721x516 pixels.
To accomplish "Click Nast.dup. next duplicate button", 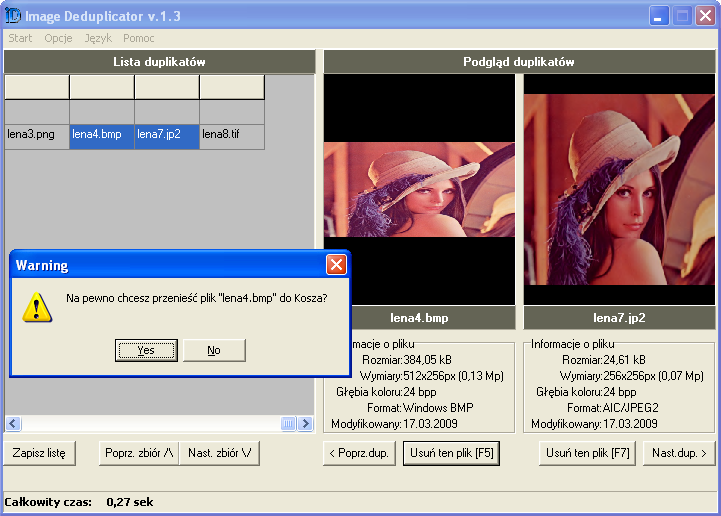I will [x=679, y=453].
